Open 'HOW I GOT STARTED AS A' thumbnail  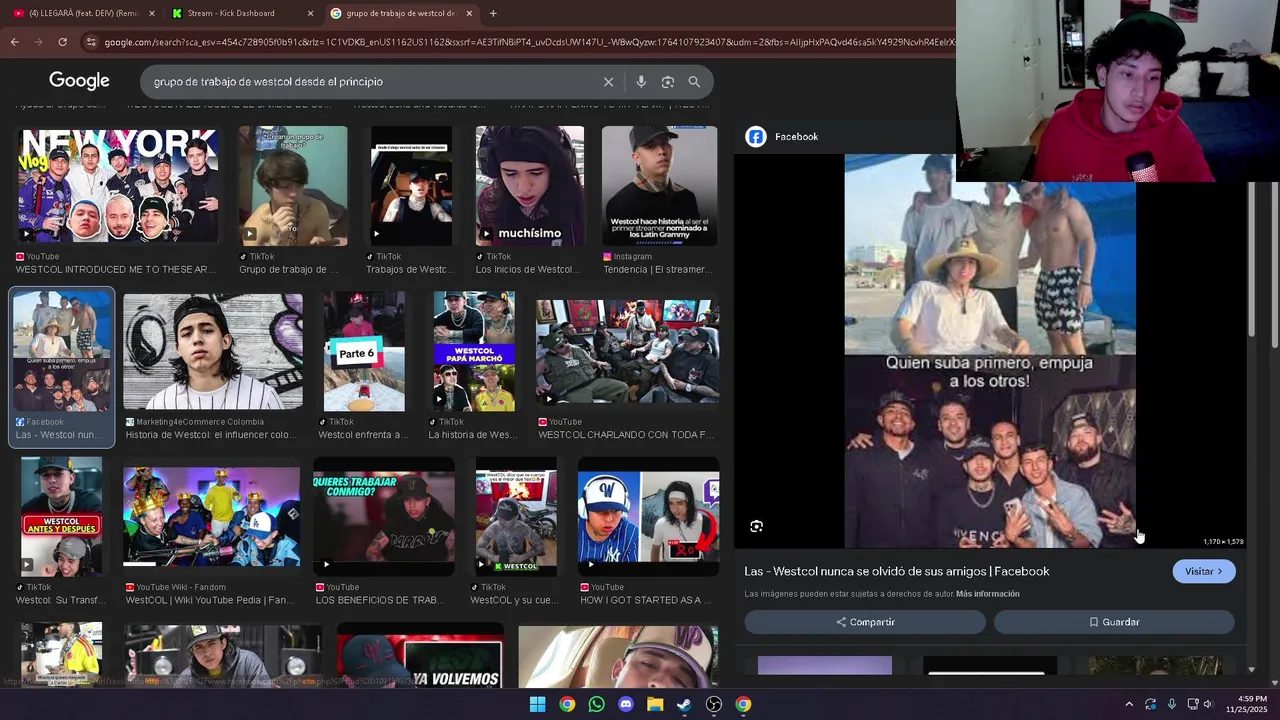[x=648, y=517]
